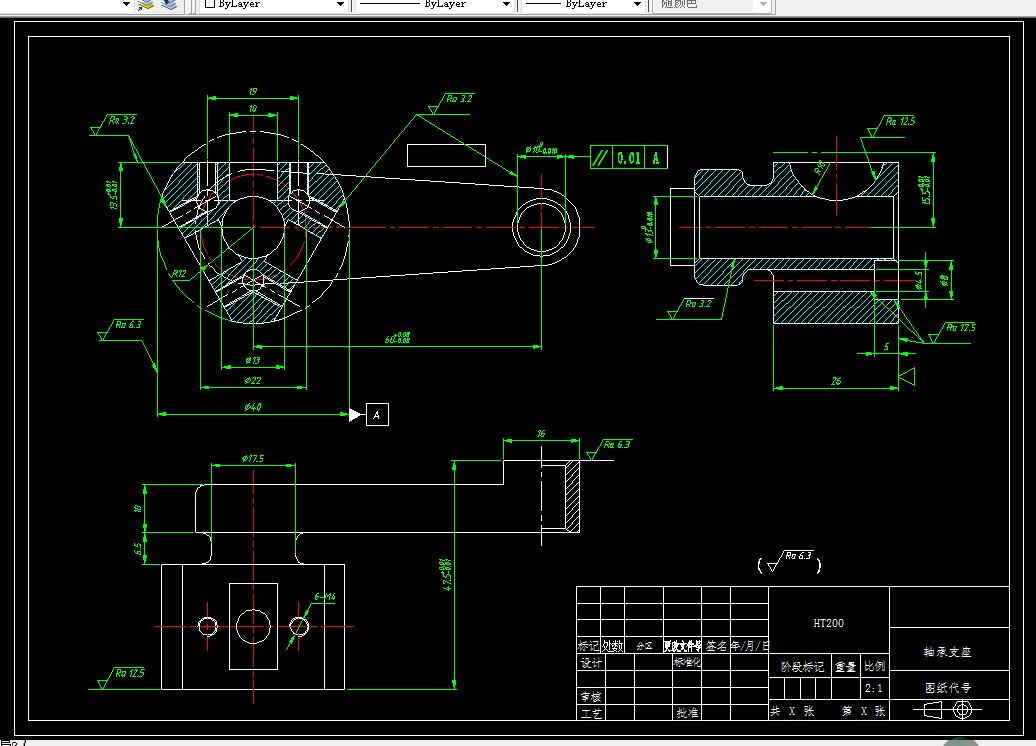Click the 轴承支座 part name text
The image size is (1036, 746).
[947, 652]
